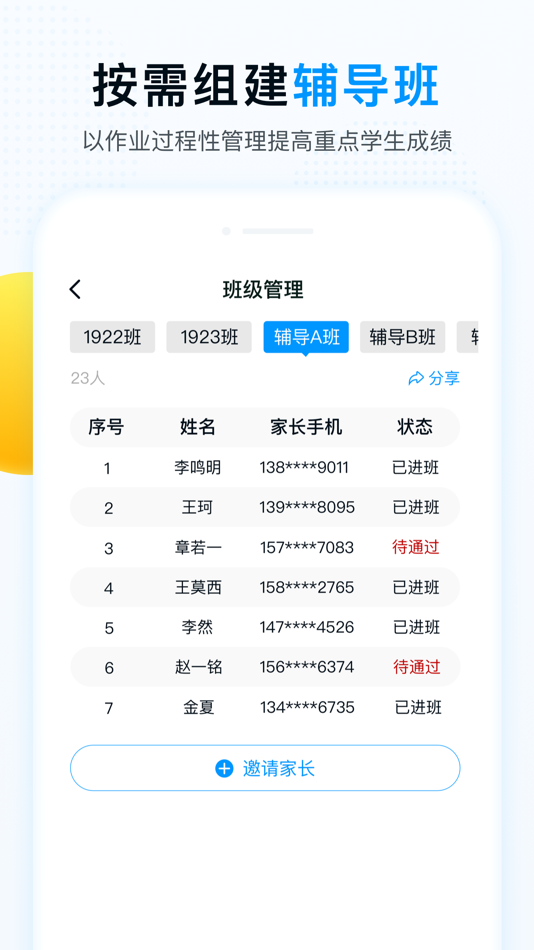Viewport: 534px width, 950px height.
Task: Click phone number 134****6735
Action: 307,707
